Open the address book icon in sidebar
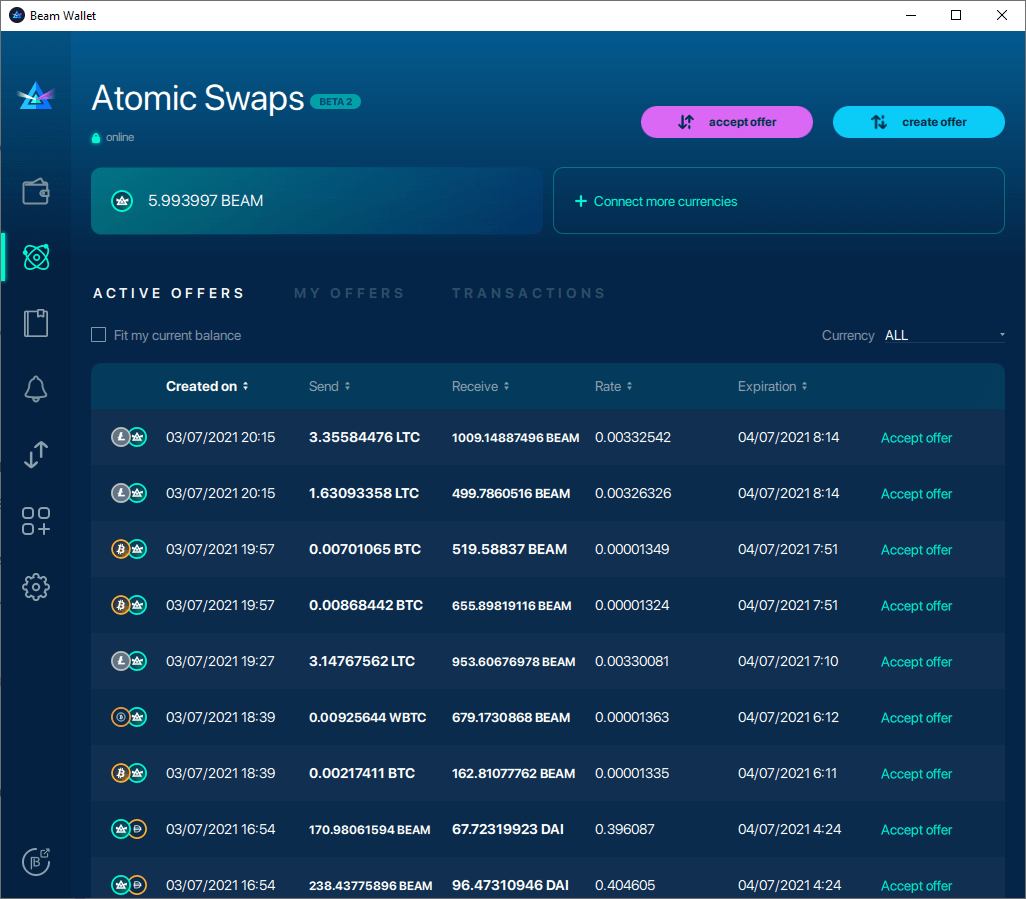 pyautogui.click(x=36, y=323)
